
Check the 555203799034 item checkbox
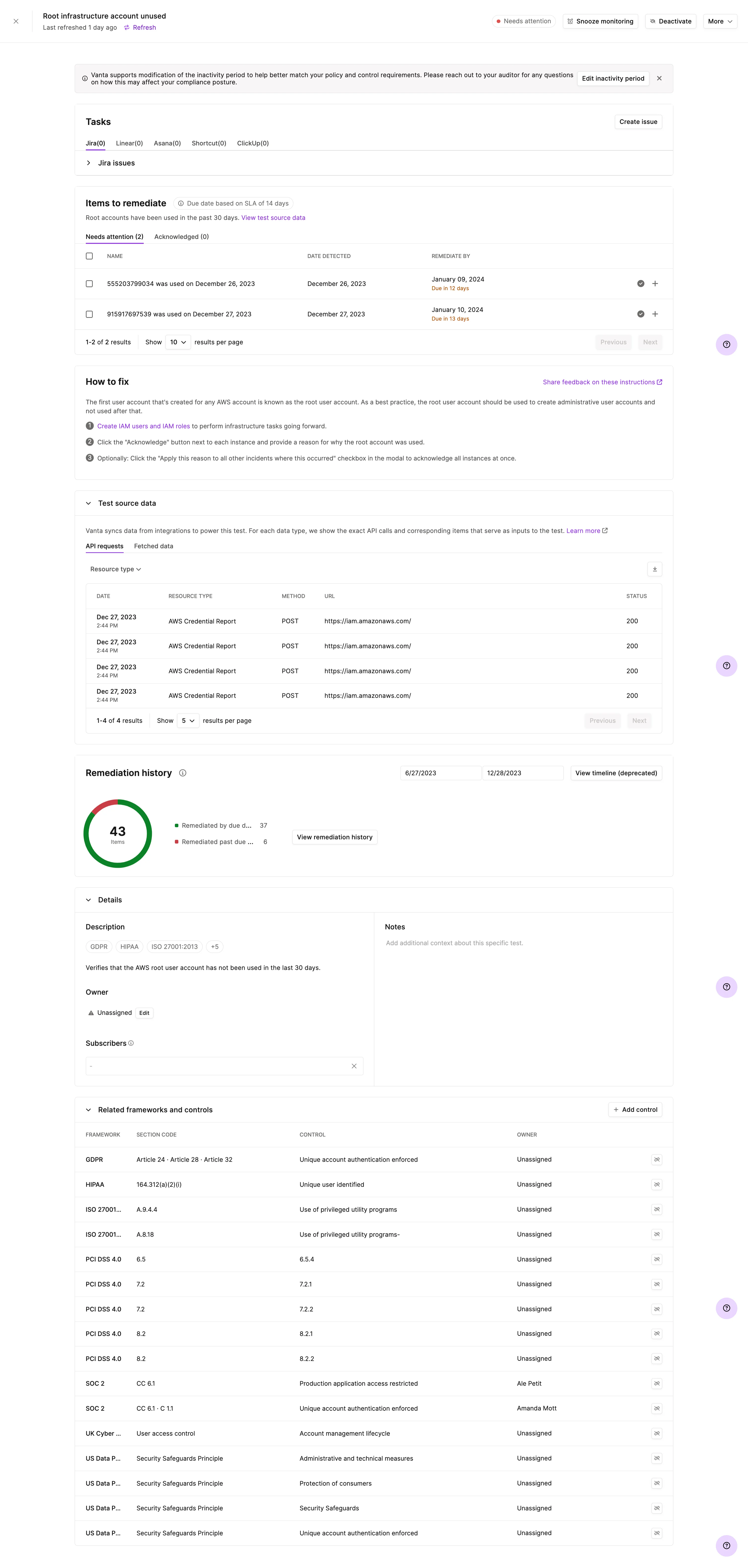coord(90,284)
